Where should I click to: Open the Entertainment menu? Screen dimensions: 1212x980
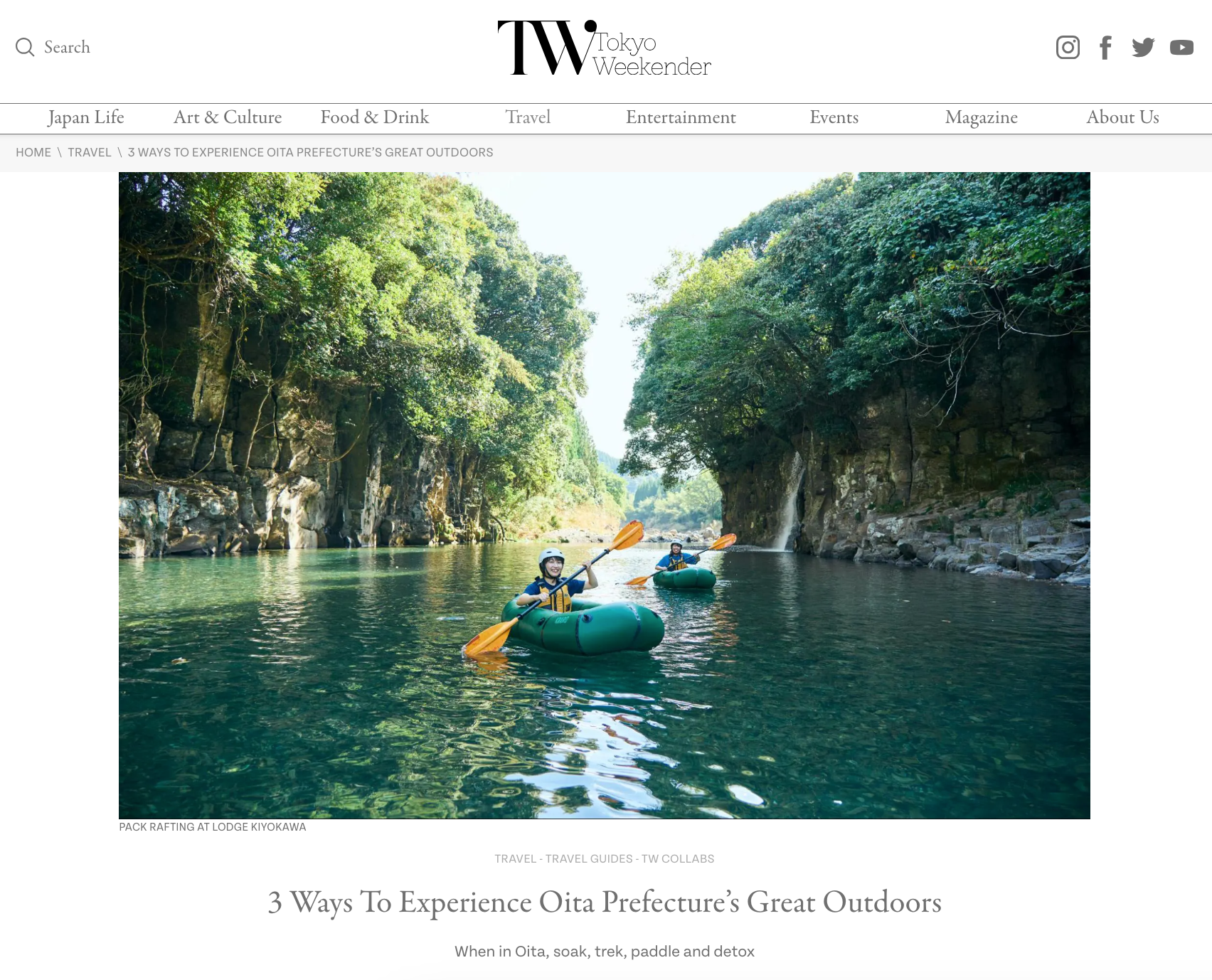[681, 117]
